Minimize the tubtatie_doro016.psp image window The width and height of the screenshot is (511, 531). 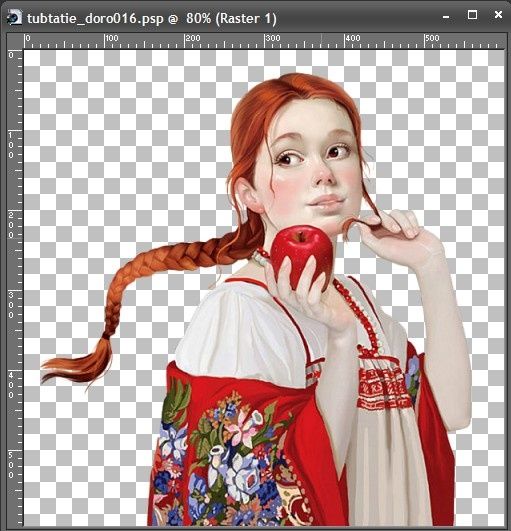(446, 17)
